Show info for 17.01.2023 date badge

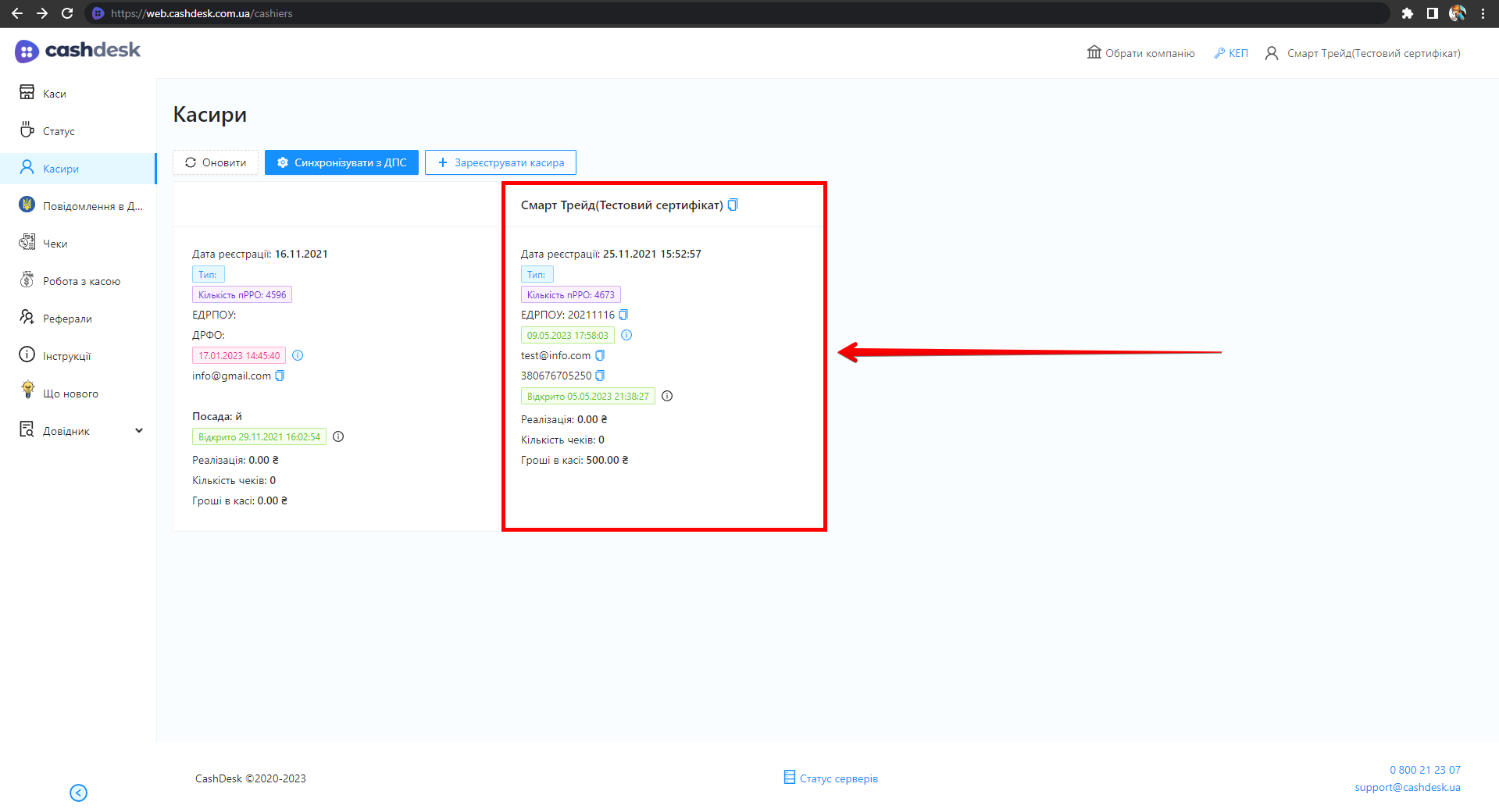coord(298,355)
